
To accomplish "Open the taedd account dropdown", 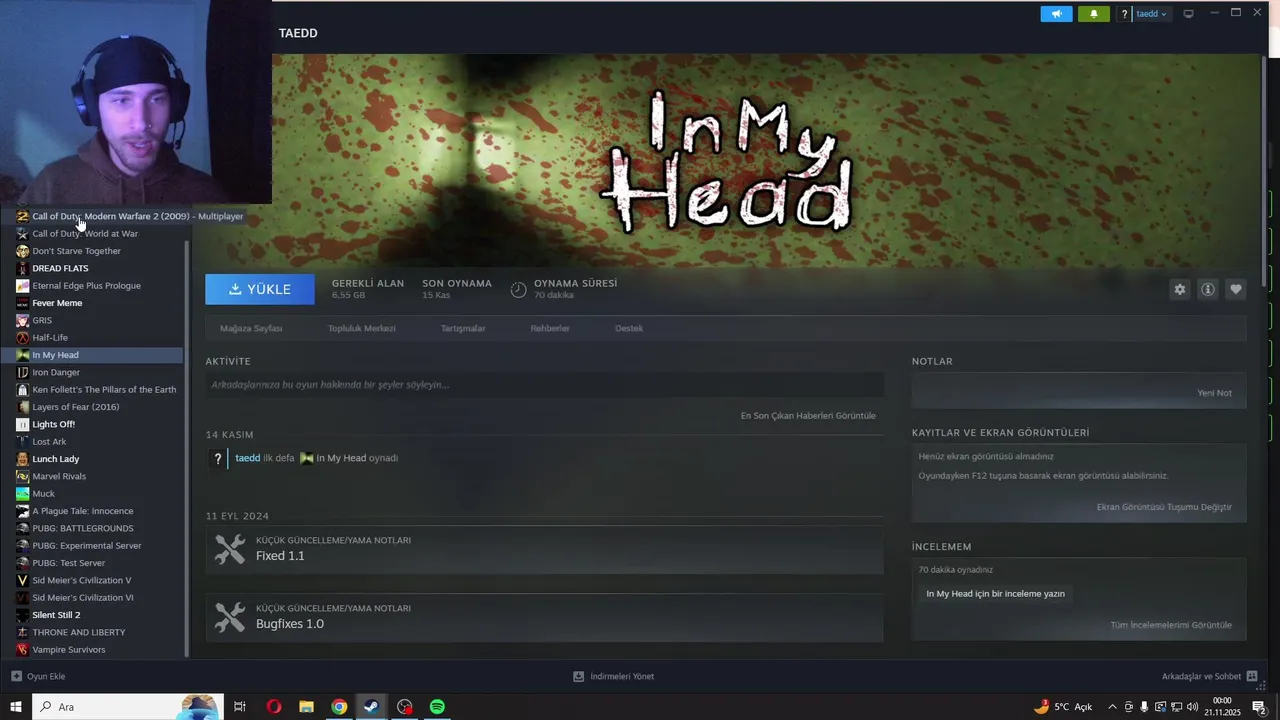I will pos(1151,14).
